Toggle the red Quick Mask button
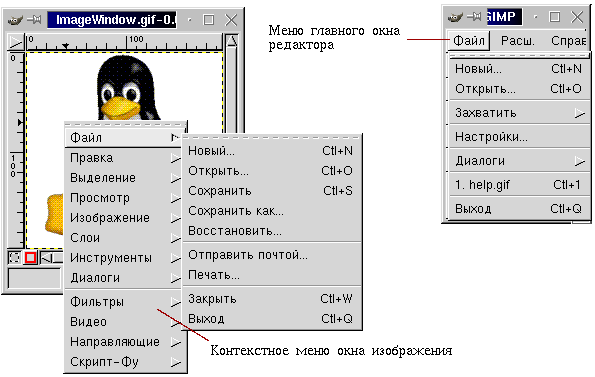This screenshot has width=595, height=377. 30,258
